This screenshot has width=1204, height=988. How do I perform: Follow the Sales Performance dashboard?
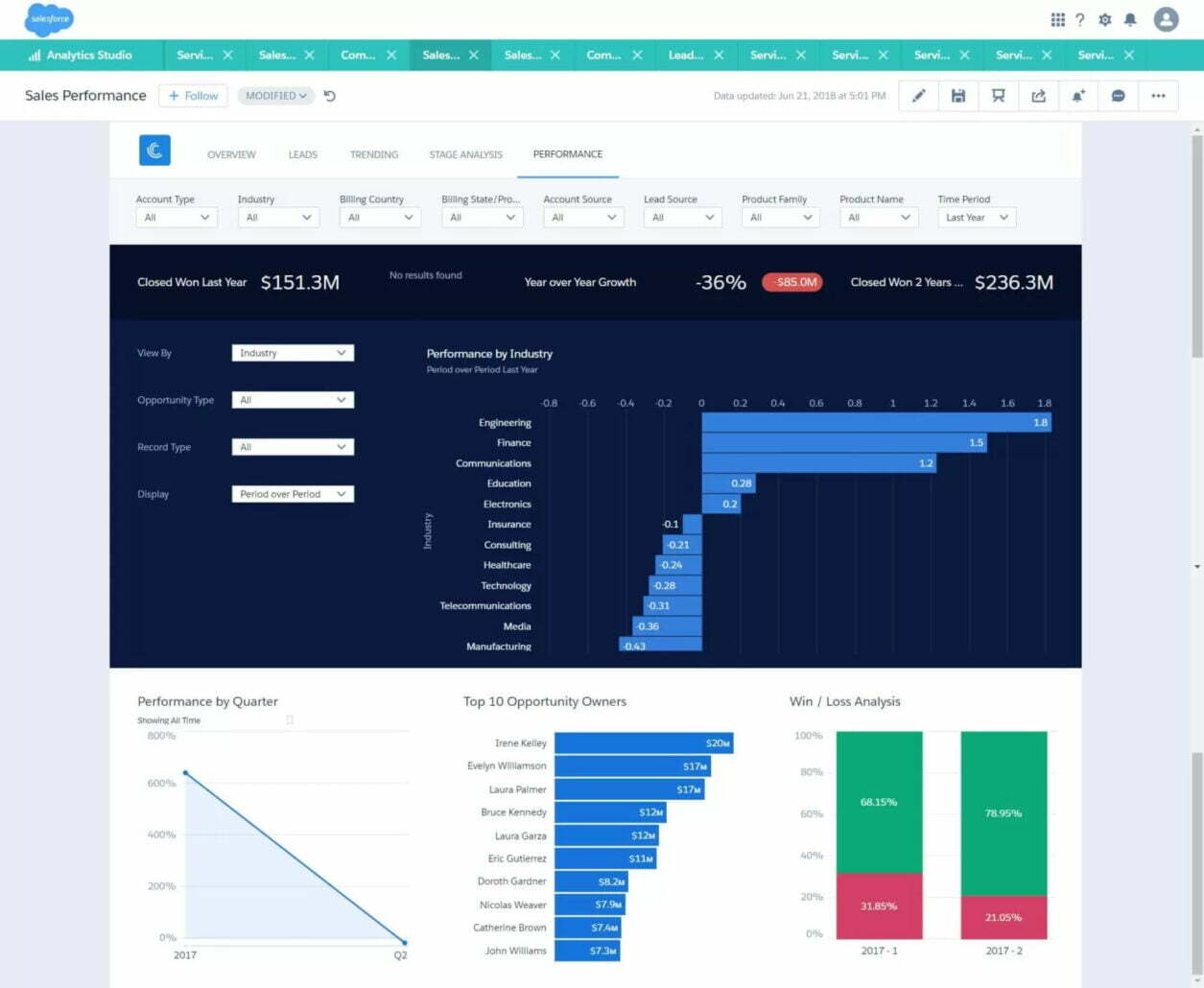pos(192,96)
